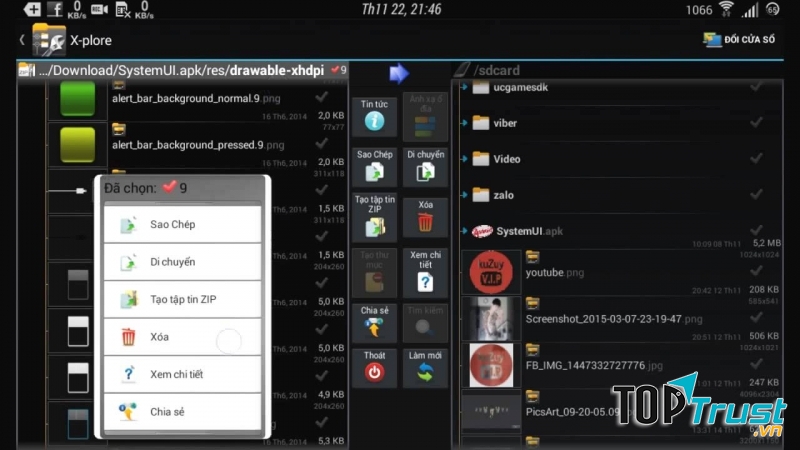Choose Tạo tập tin ZIP in popup
Screen dimensions: 800x450
(182, 299)
